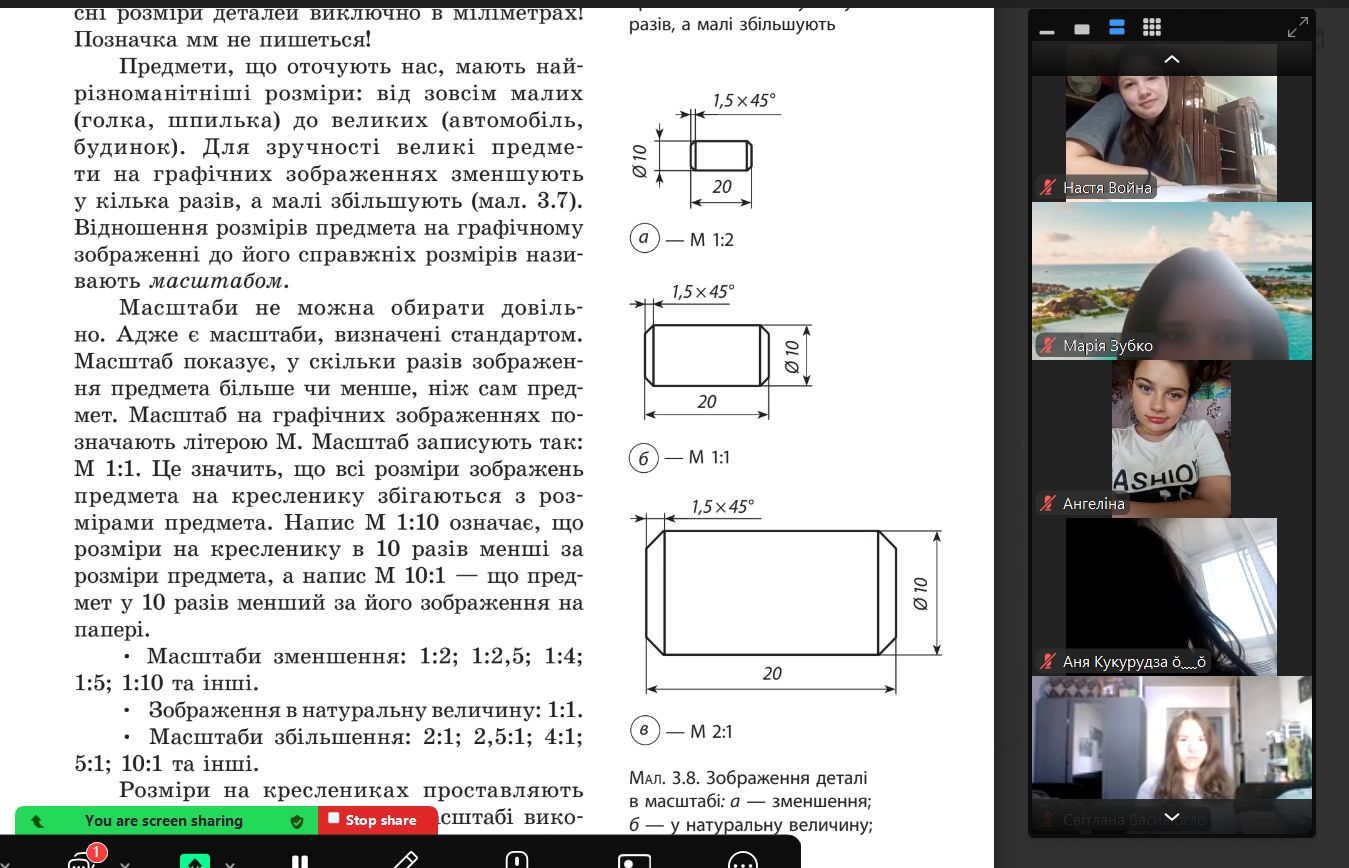Image resolution: width=1349 pixels, height=868 pixels.
Task: Click the 1,5×45° label on the smallest drawing
Action: [x=745, y=100]
